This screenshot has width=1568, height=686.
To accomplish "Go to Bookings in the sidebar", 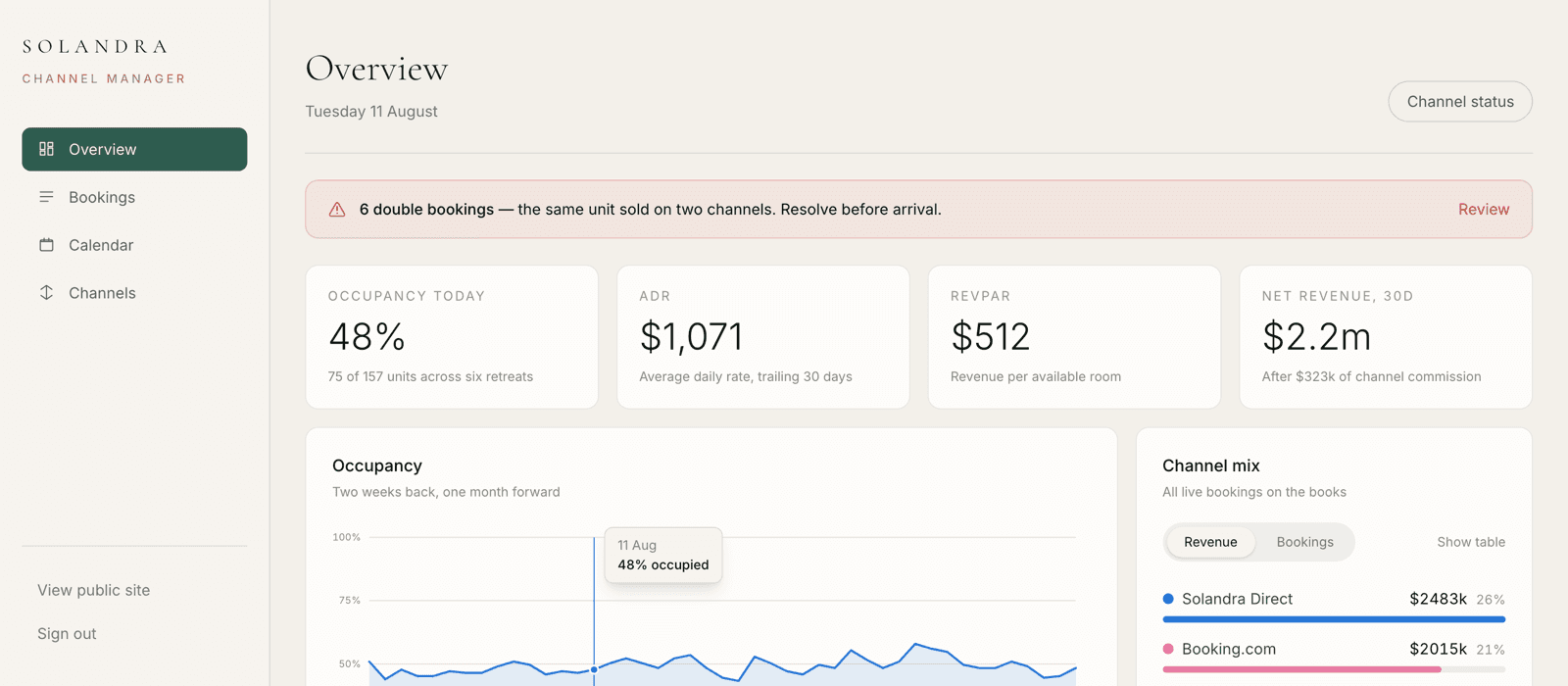I will click(134, 197).
